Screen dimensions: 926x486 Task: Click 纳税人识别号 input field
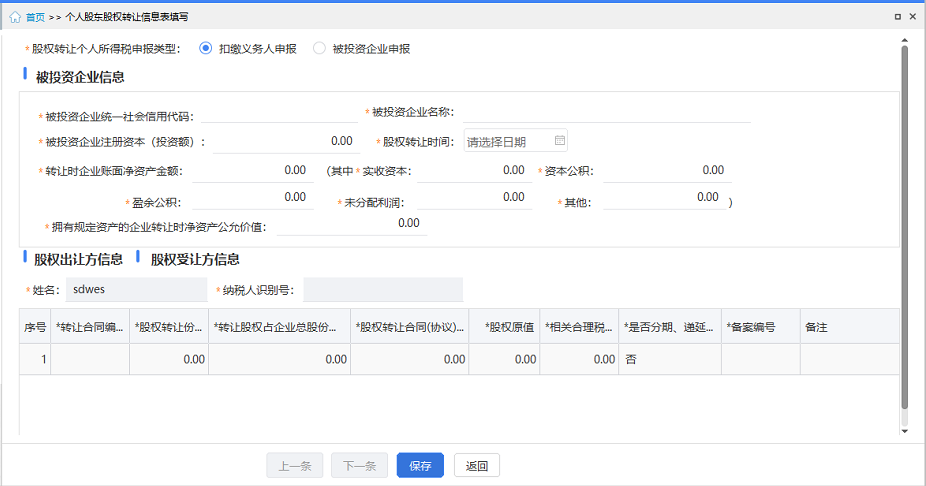(383, 290)
